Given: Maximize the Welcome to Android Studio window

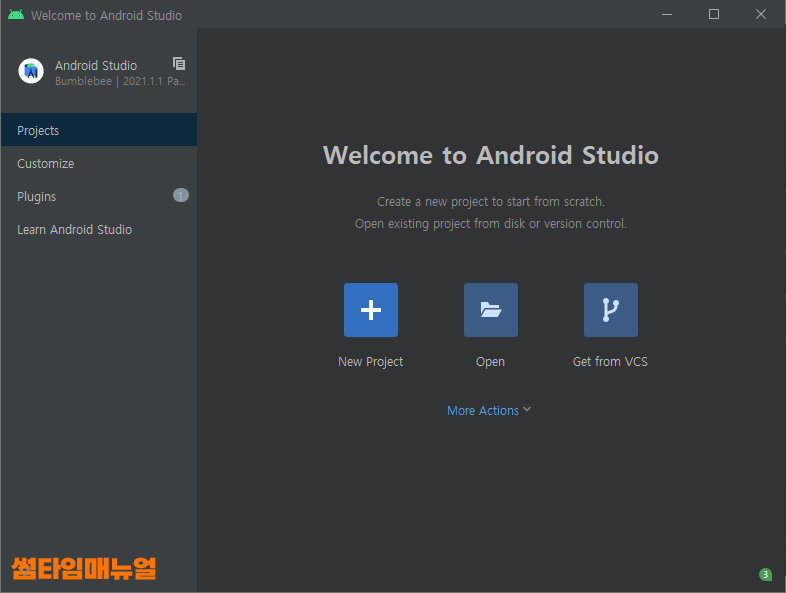Looking at the screenshot, I should coord(714,15).
